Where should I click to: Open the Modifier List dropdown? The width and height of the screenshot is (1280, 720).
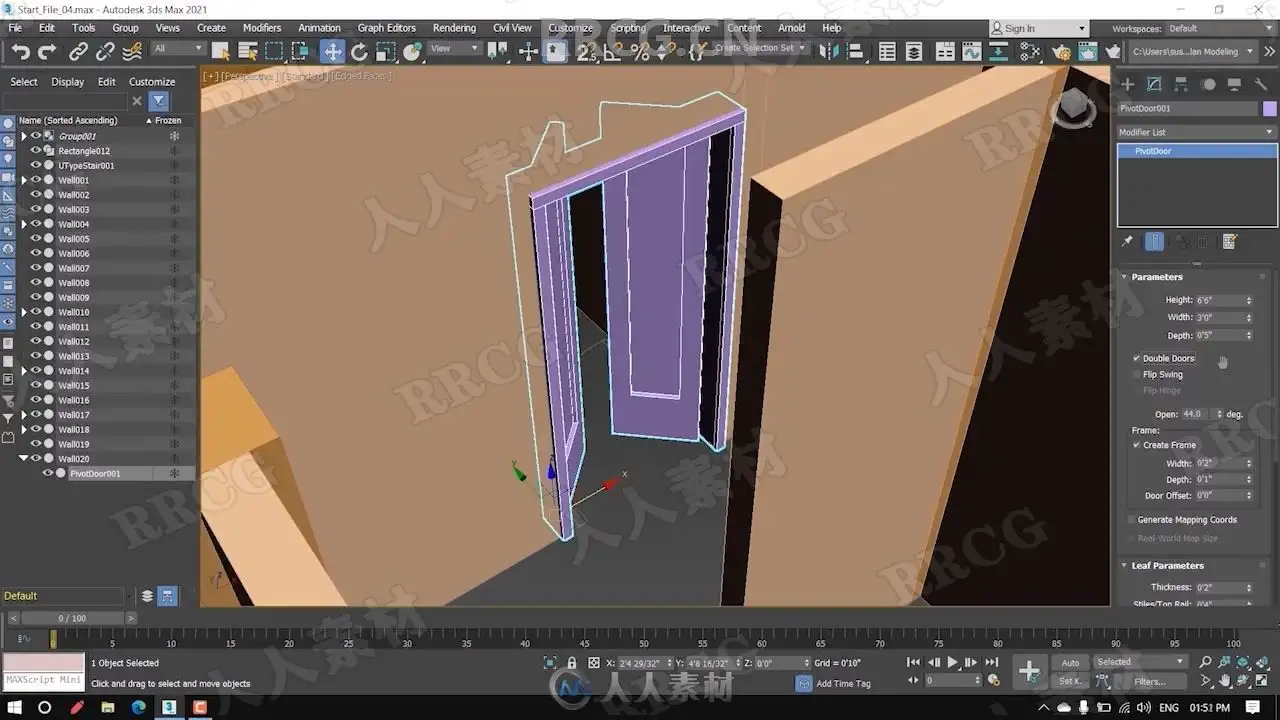1197,132
